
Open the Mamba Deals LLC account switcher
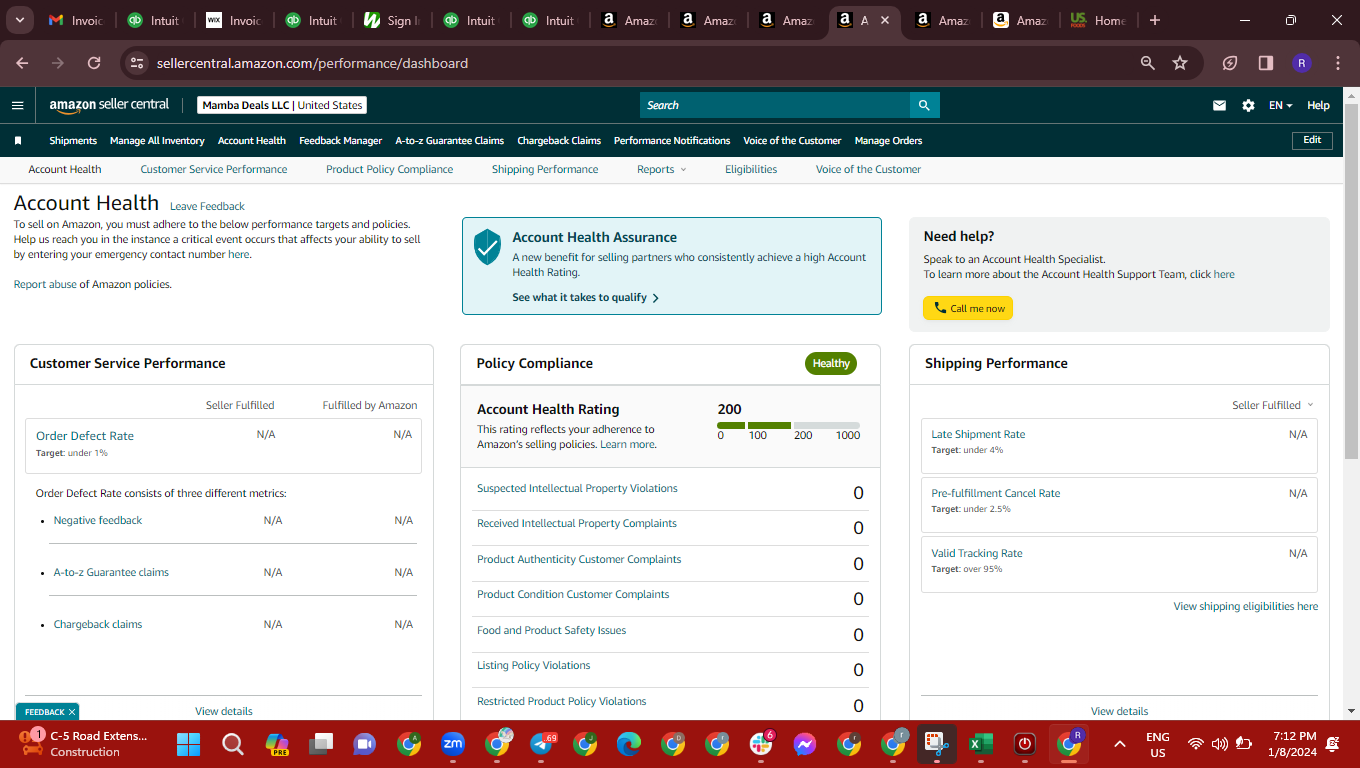282,105
